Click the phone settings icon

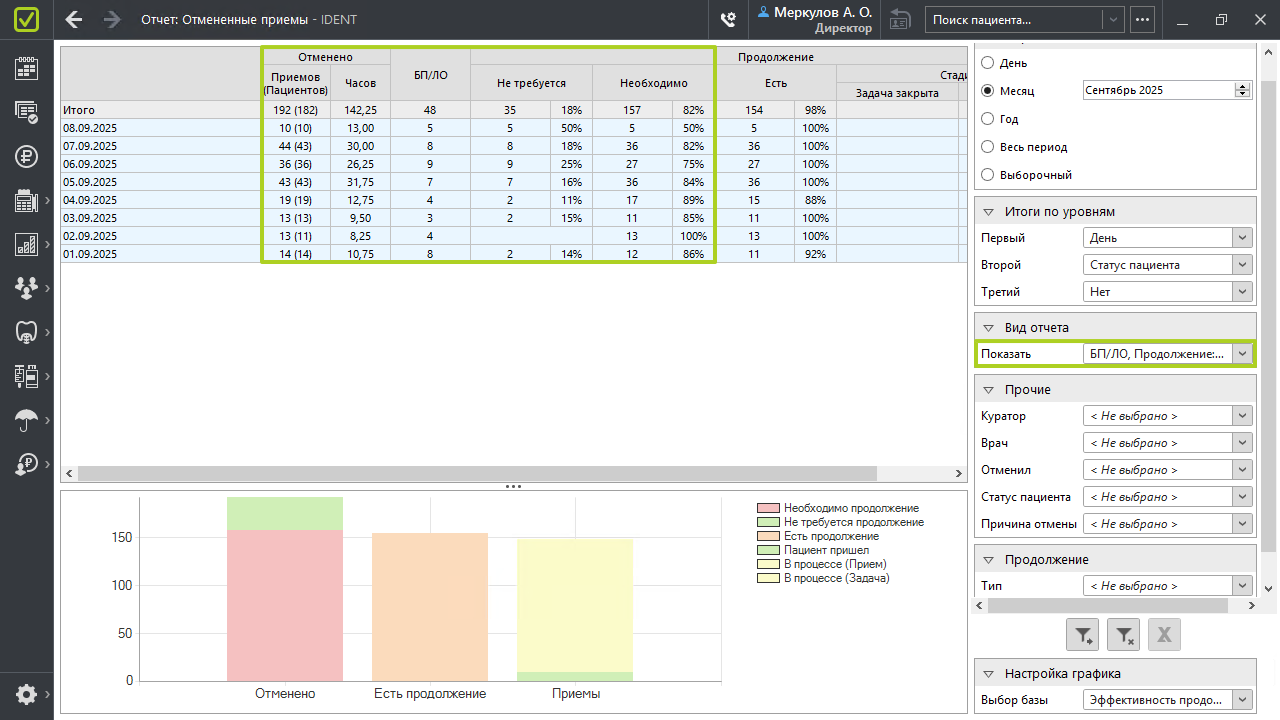[728, 19]
